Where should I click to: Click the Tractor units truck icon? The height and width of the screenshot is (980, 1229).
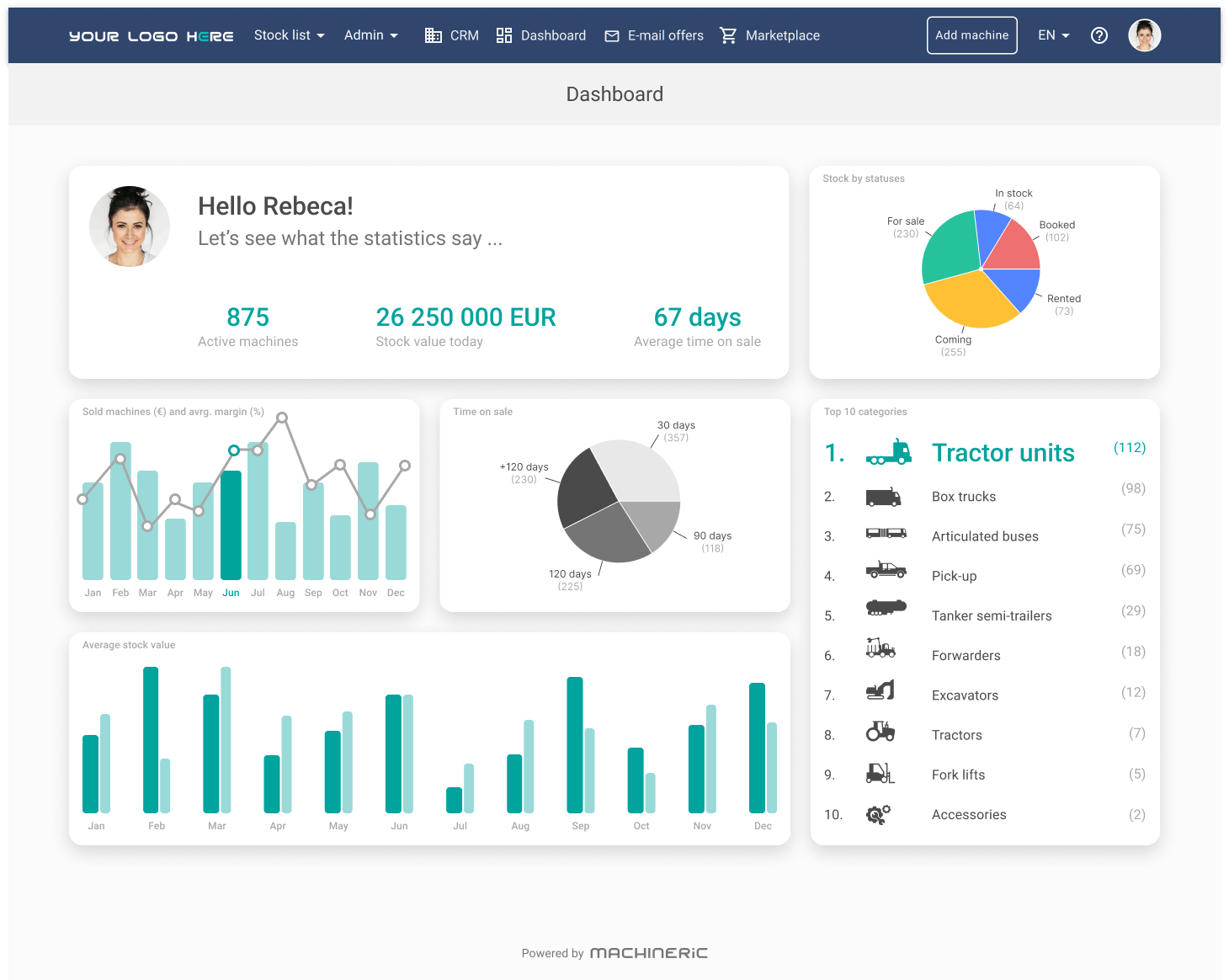(888, 453)
